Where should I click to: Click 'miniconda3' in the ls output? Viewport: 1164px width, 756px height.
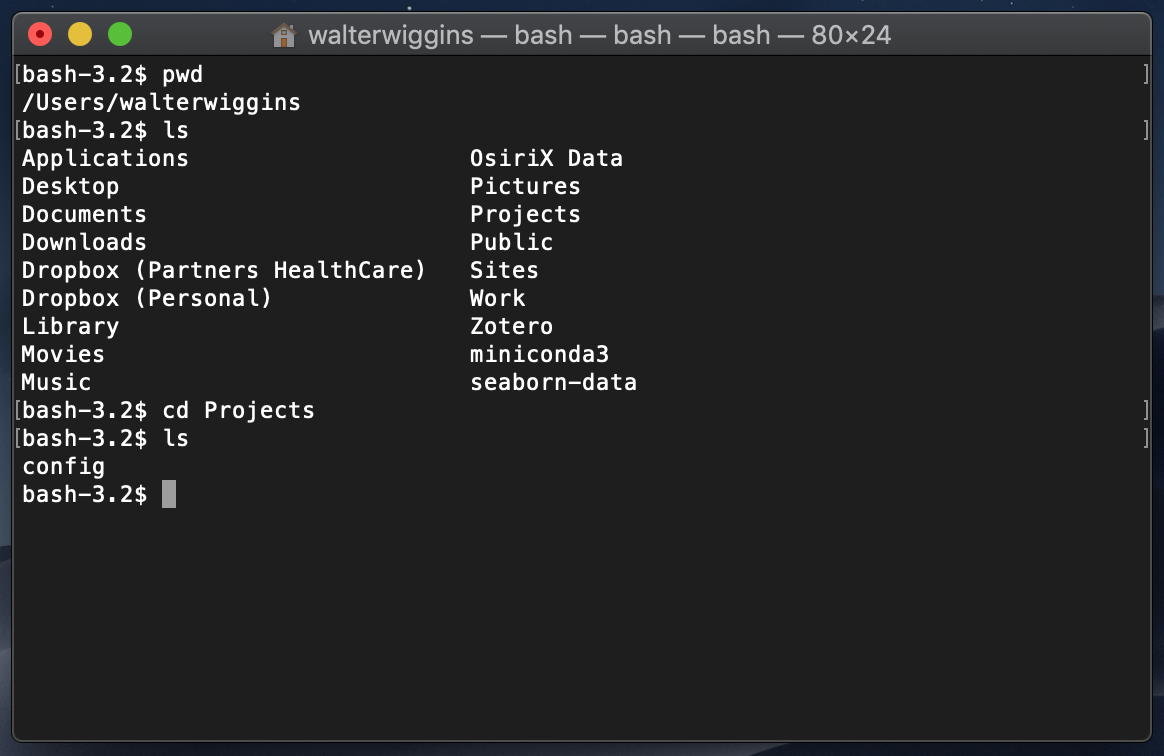pos(539,354)
